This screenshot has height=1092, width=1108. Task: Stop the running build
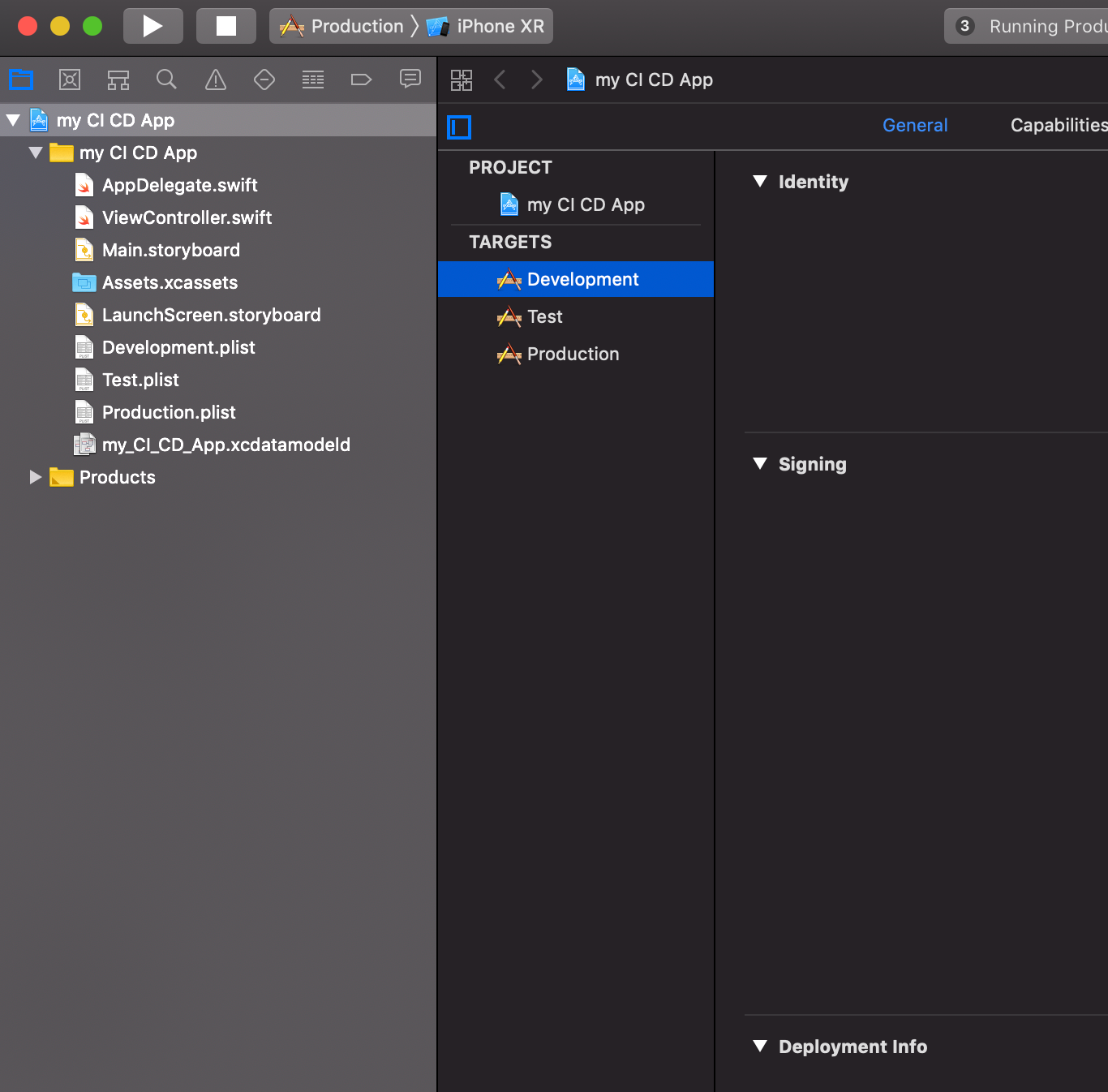click(x=226, y=26)
